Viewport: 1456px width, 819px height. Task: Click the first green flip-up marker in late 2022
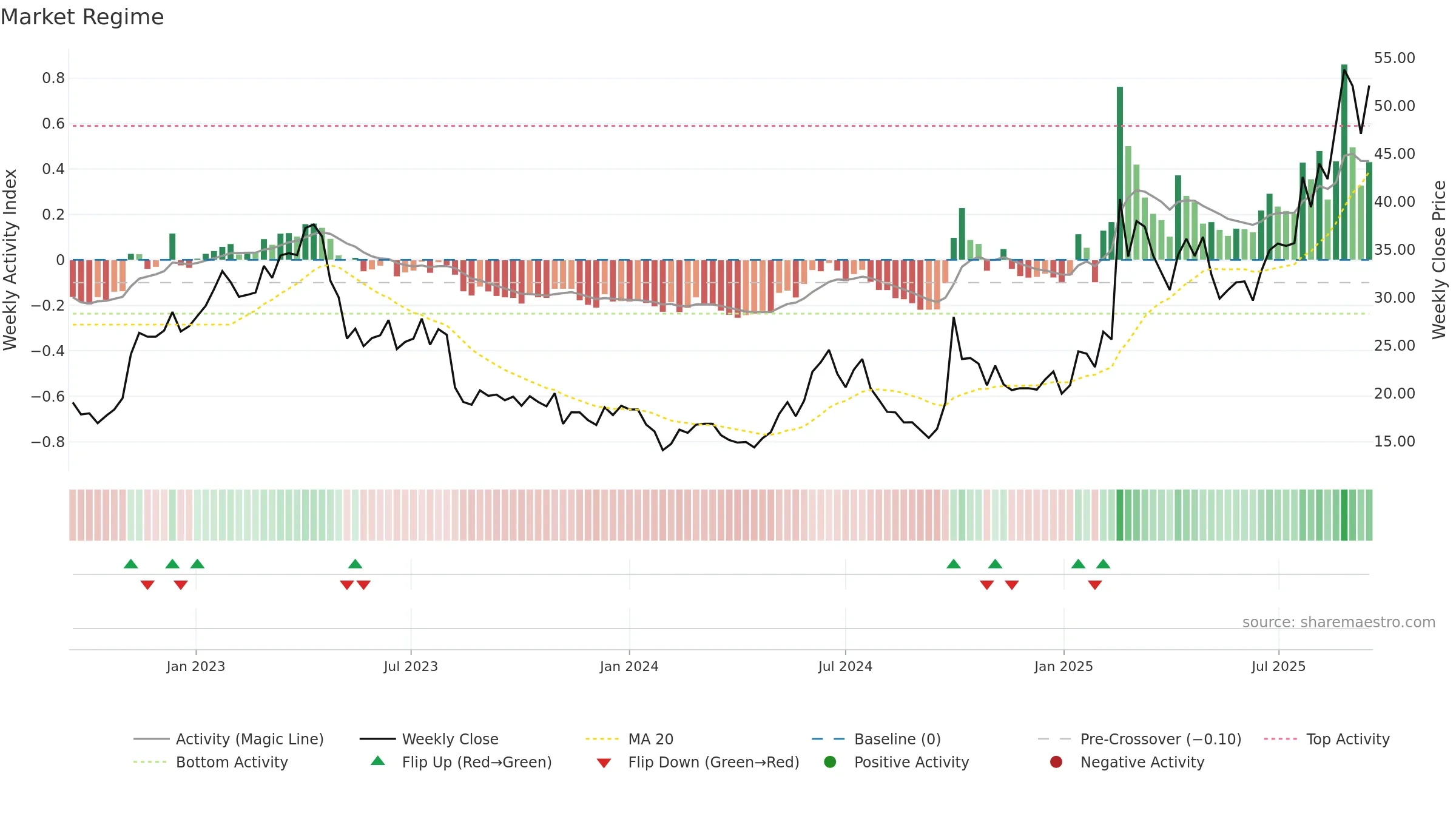pyautogui.click(x=131, y=564)
